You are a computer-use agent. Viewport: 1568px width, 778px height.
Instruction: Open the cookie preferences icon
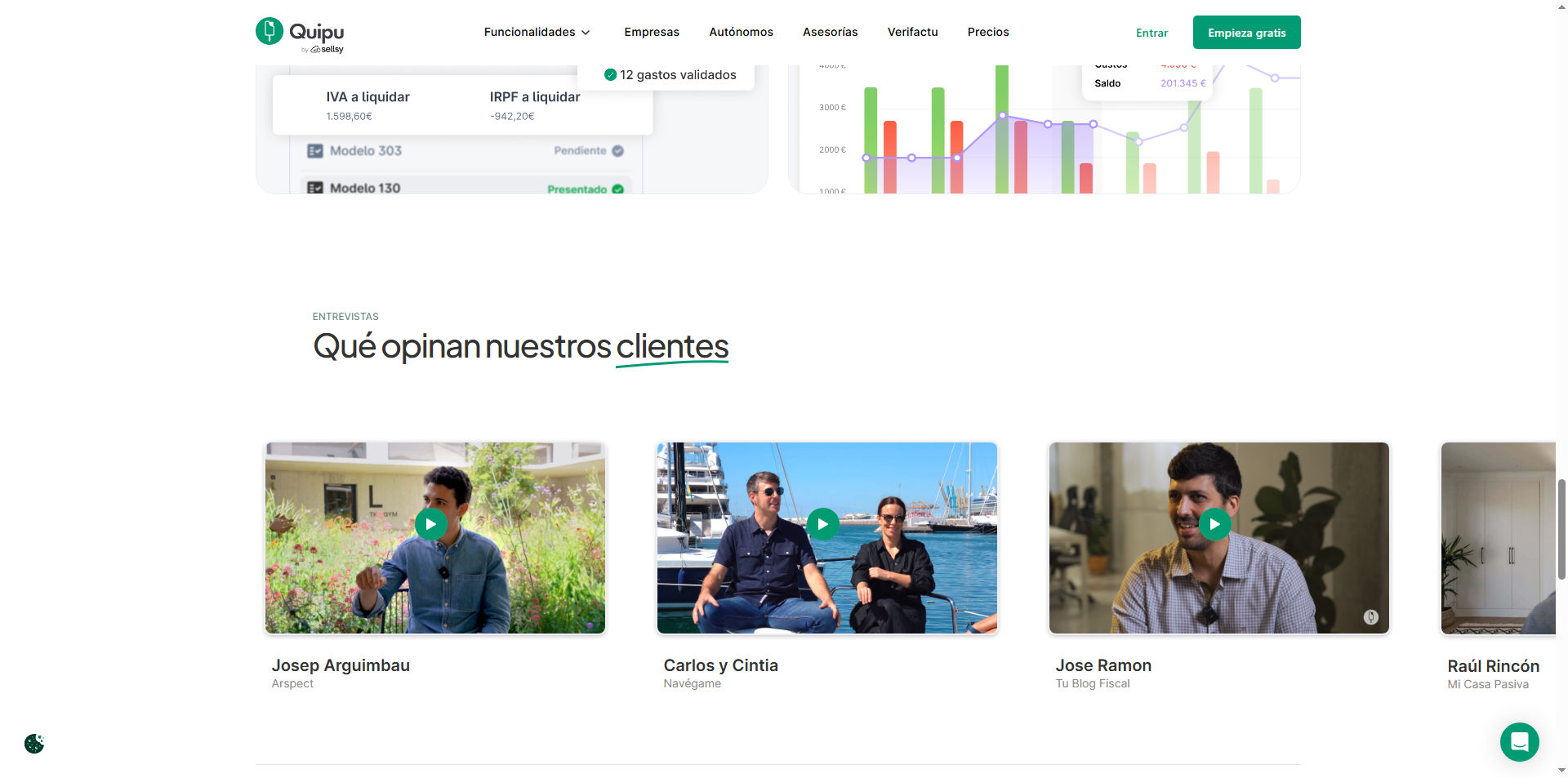tap(34, 744)
